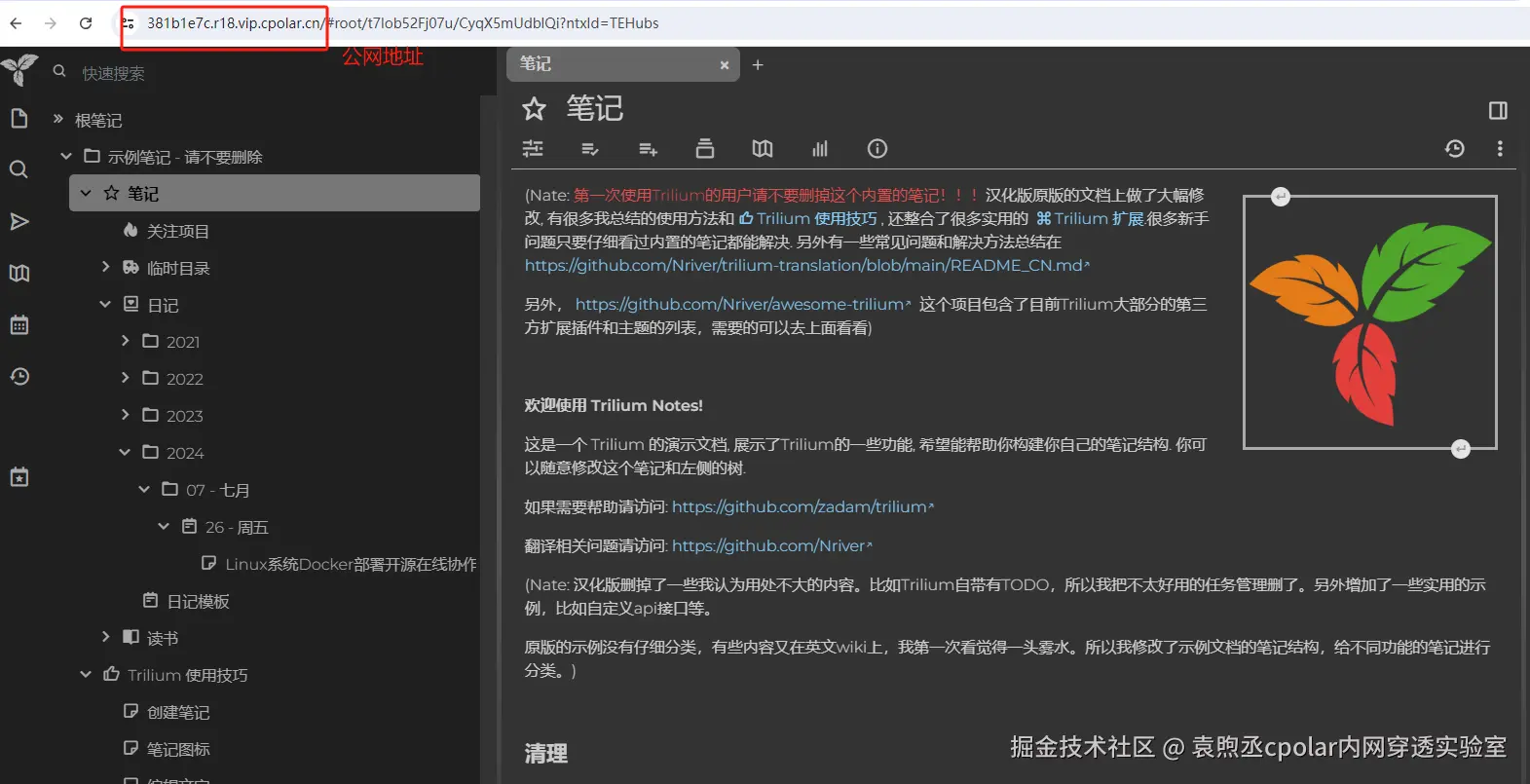Open the inherited attributes icon in the ribbon
This screenshot has height=784, width=1530.
point(648,149)
